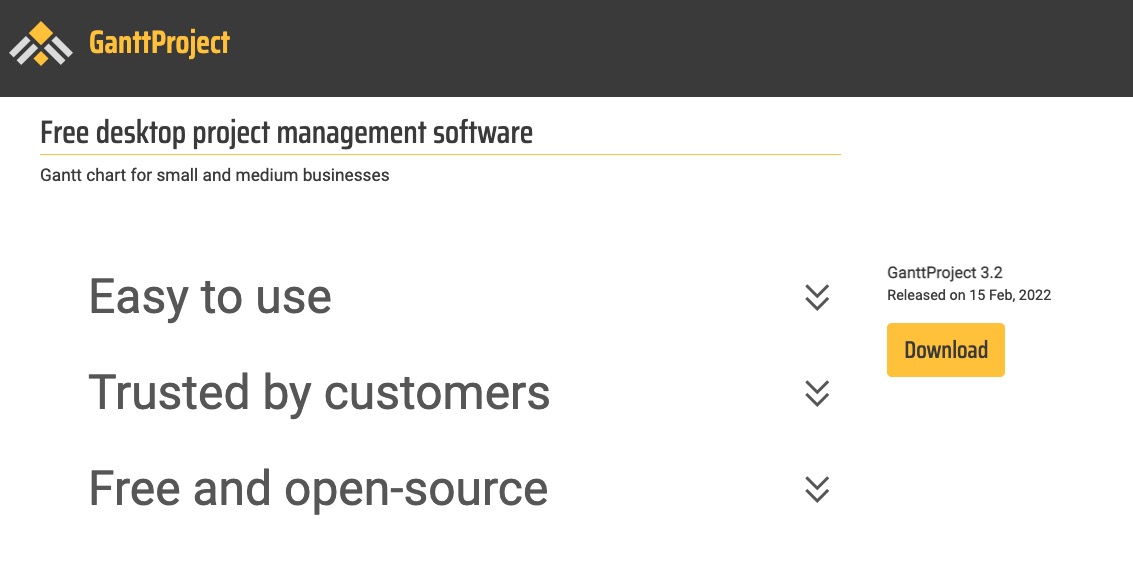Click the large orange diamond atop the logo

(41, 32)
